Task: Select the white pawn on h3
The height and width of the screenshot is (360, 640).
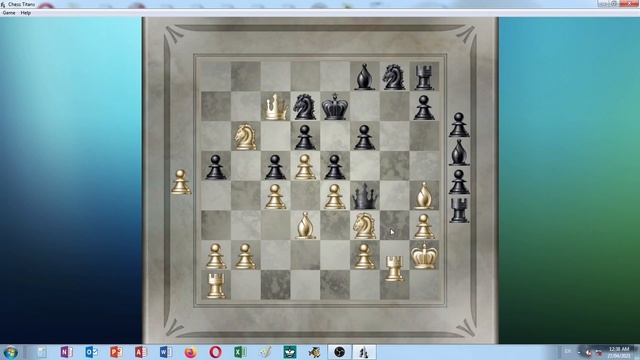Action: (424, 227)
